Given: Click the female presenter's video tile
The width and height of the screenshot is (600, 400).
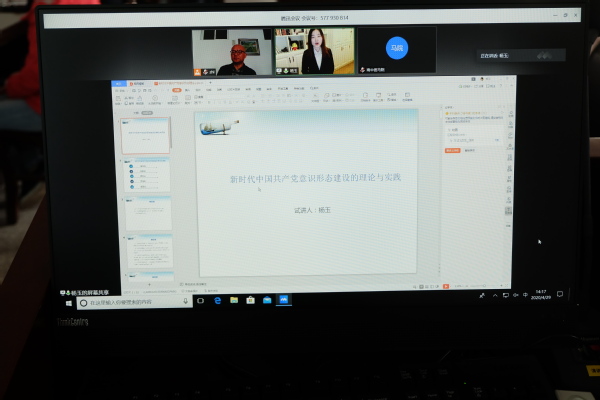Looking at the screenshot, I should click(315, 52).
